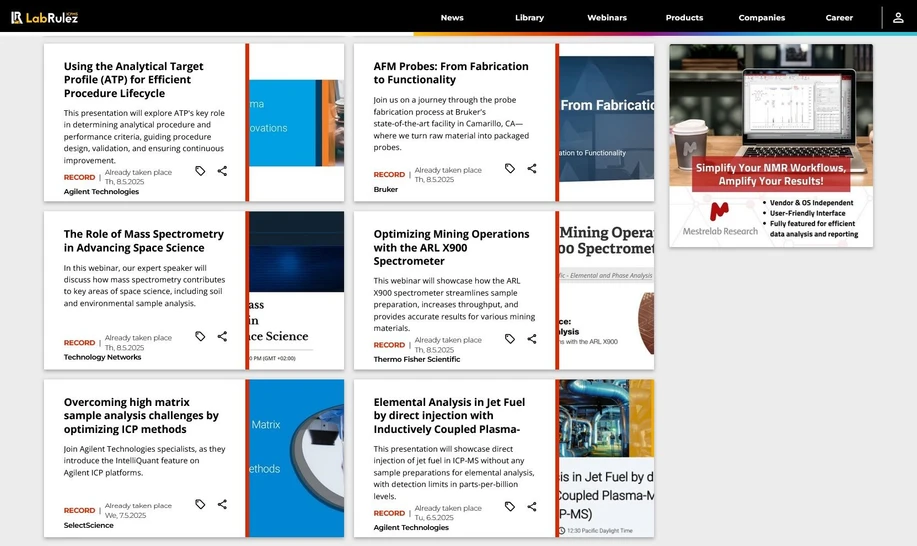The width and height of the screenshot is (917, 546).
Task: Click the Mining Operations webinar thumbnail
Action: click(x=606, y=291)
